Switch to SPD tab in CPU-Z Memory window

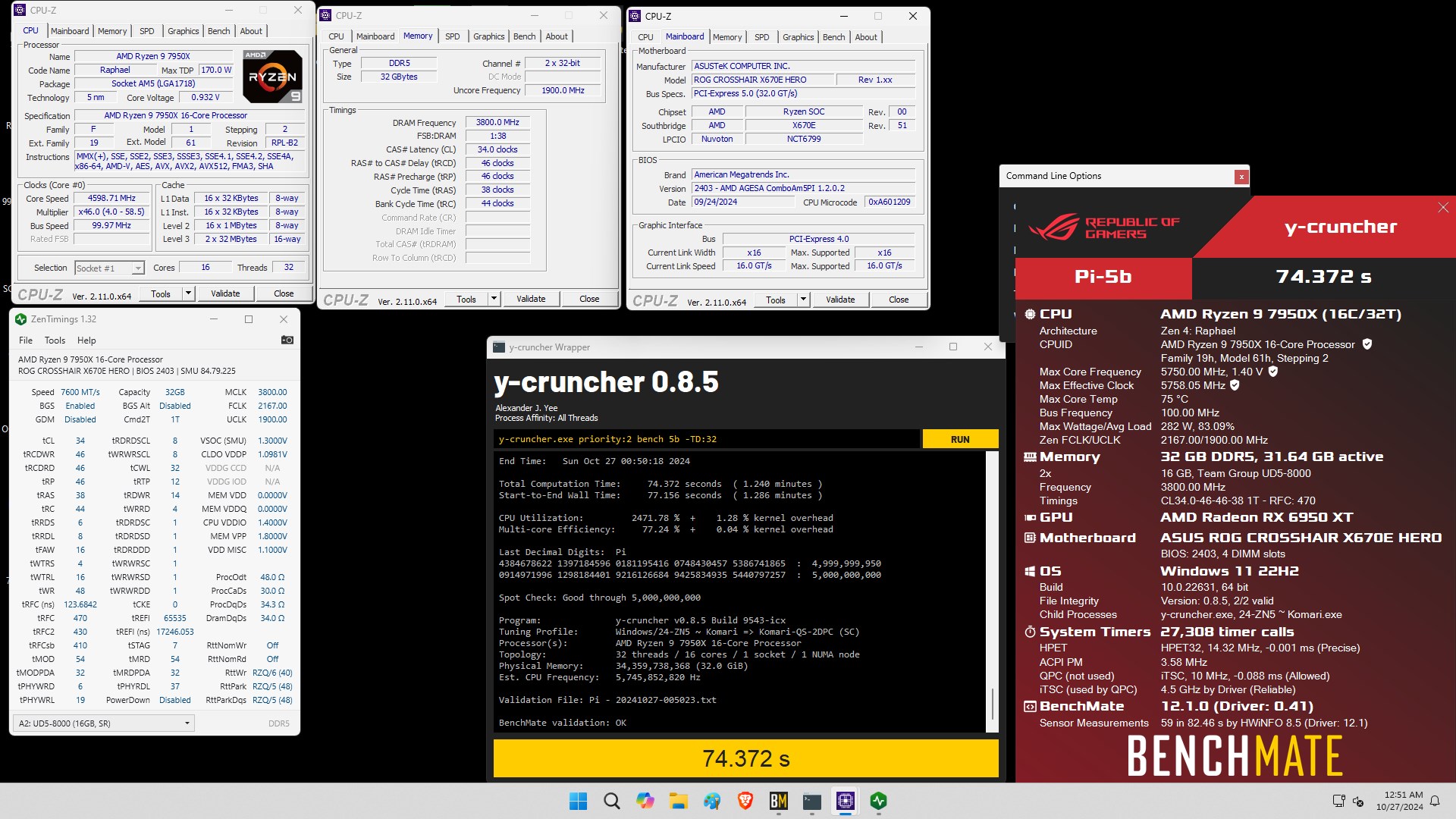coord(452,36)
